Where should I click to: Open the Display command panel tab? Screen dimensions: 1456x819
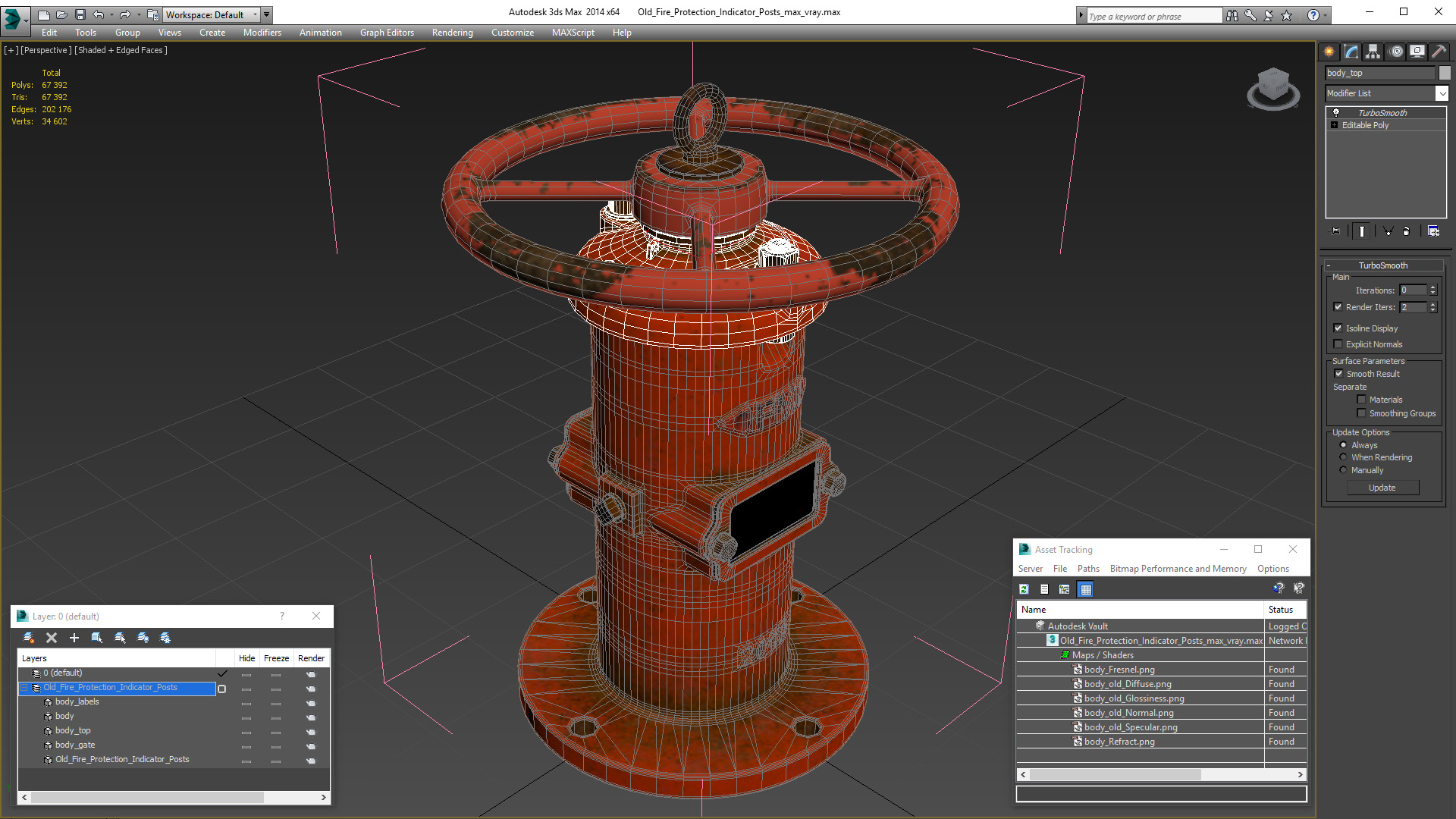[1417, 52]
